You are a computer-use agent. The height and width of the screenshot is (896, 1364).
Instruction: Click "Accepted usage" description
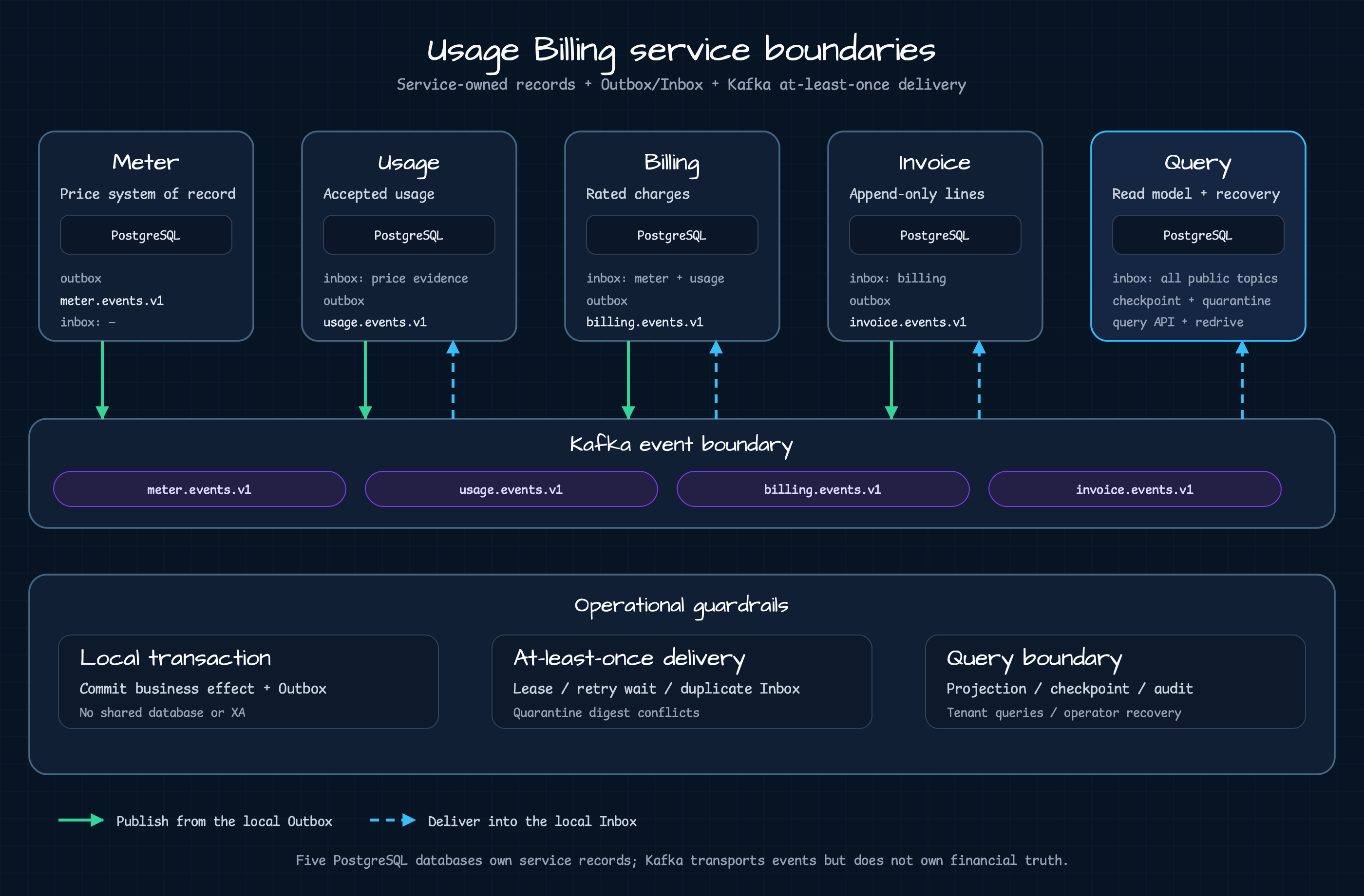coord(379,194)
